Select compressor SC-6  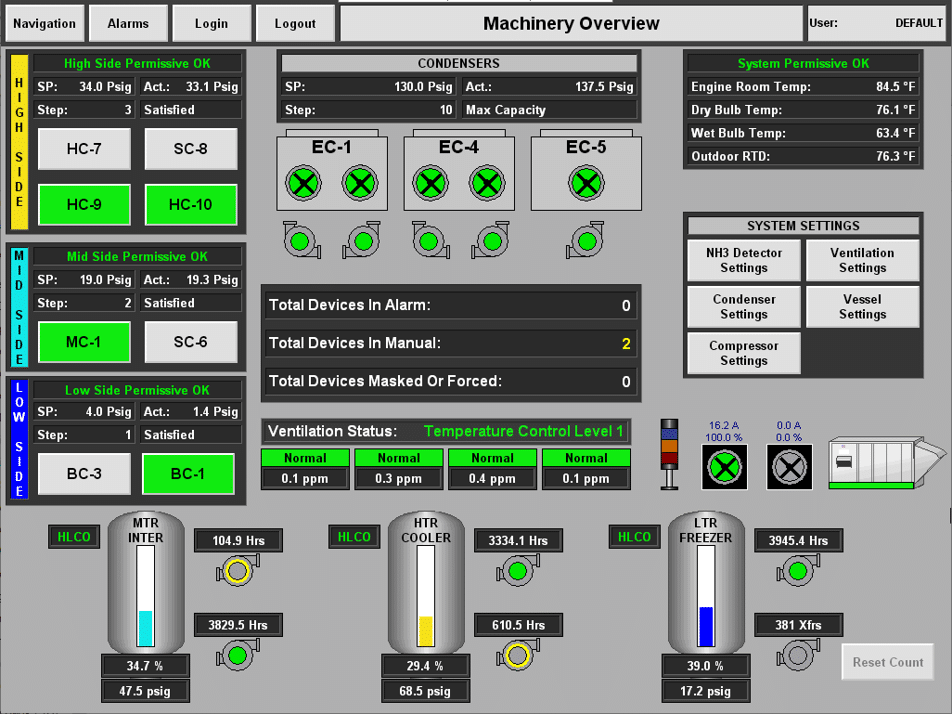pos(191,342)
